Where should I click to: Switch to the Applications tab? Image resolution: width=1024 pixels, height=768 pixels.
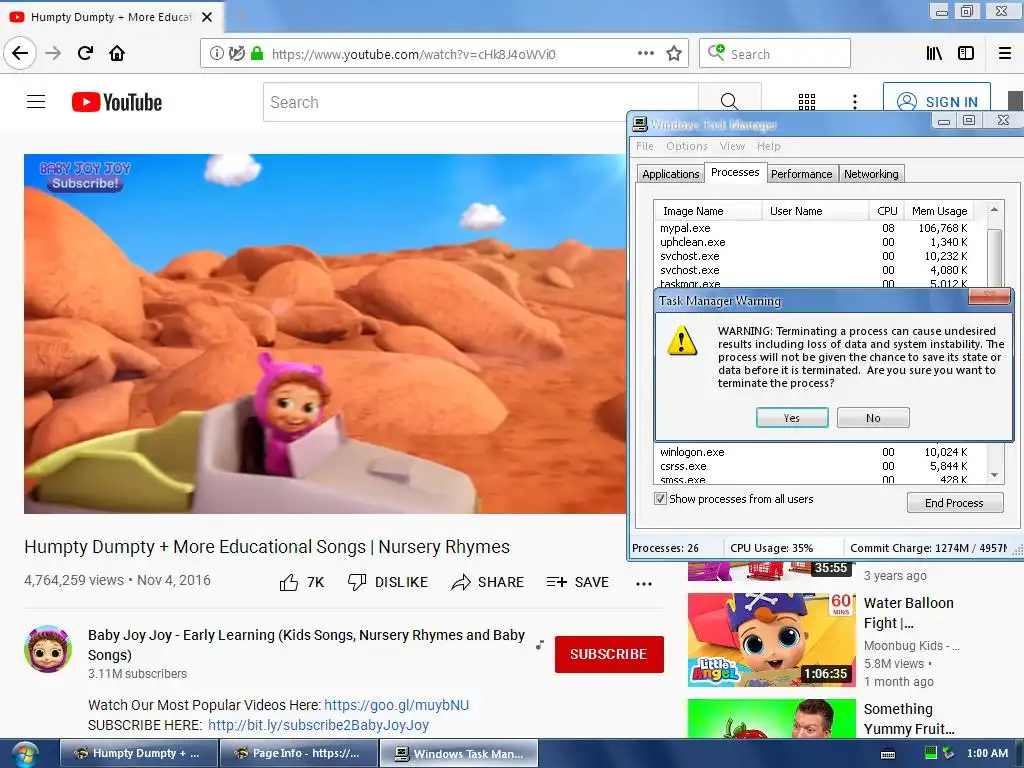click(670, 174)
